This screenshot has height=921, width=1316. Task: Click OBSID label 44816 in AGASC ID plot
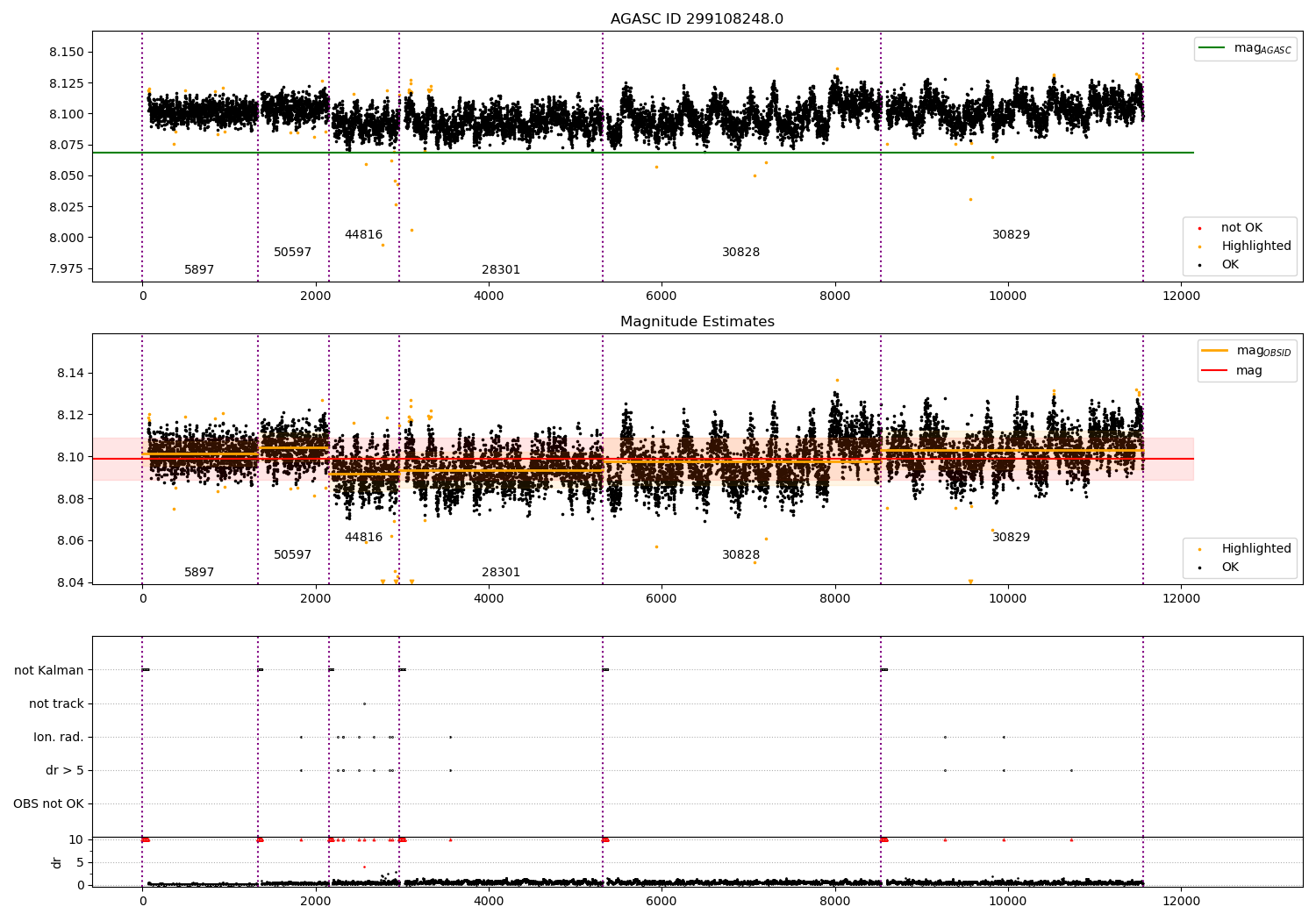[x=363, y=235]
